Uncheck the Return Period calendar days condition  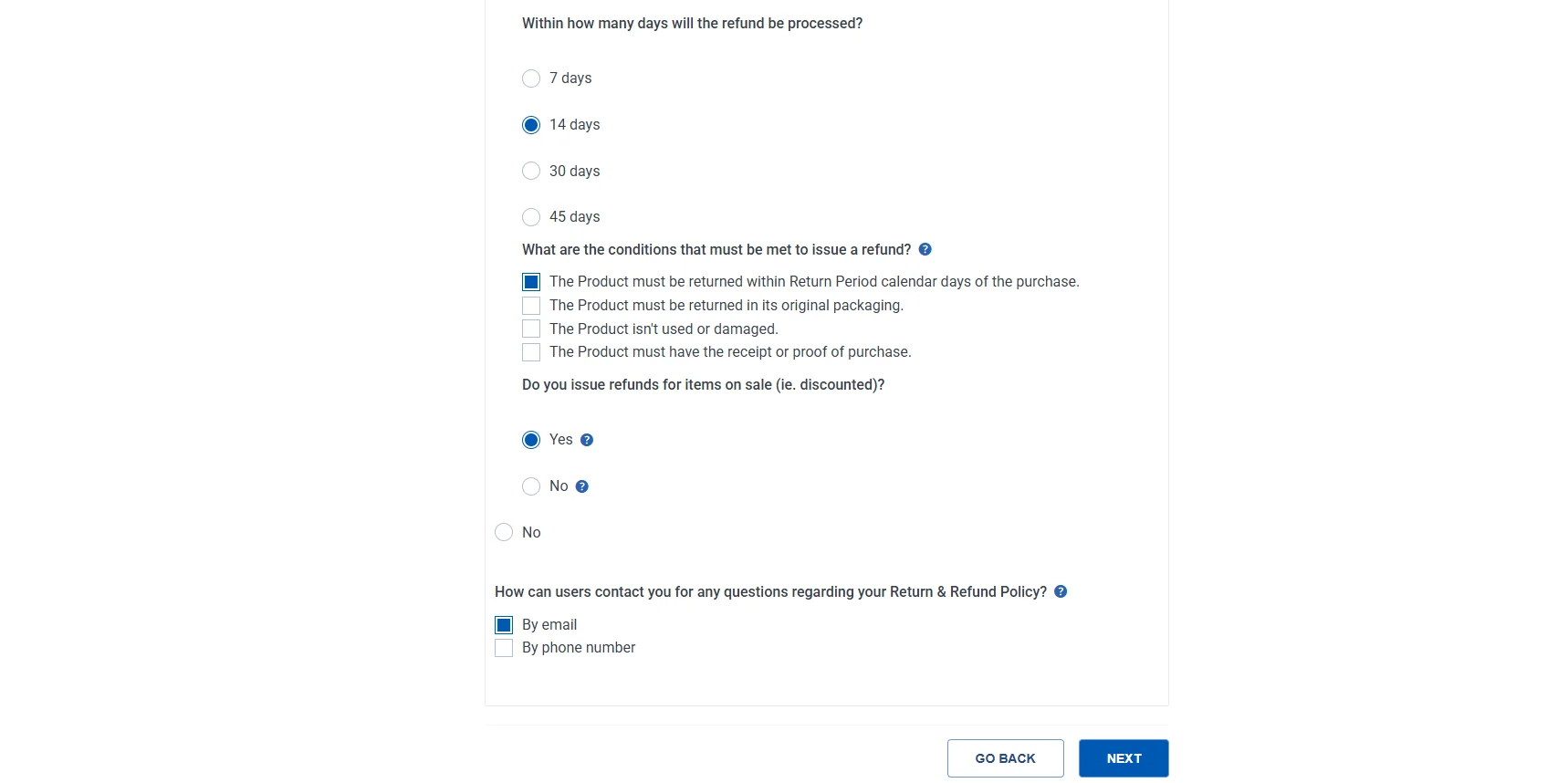tap(531, 282)
